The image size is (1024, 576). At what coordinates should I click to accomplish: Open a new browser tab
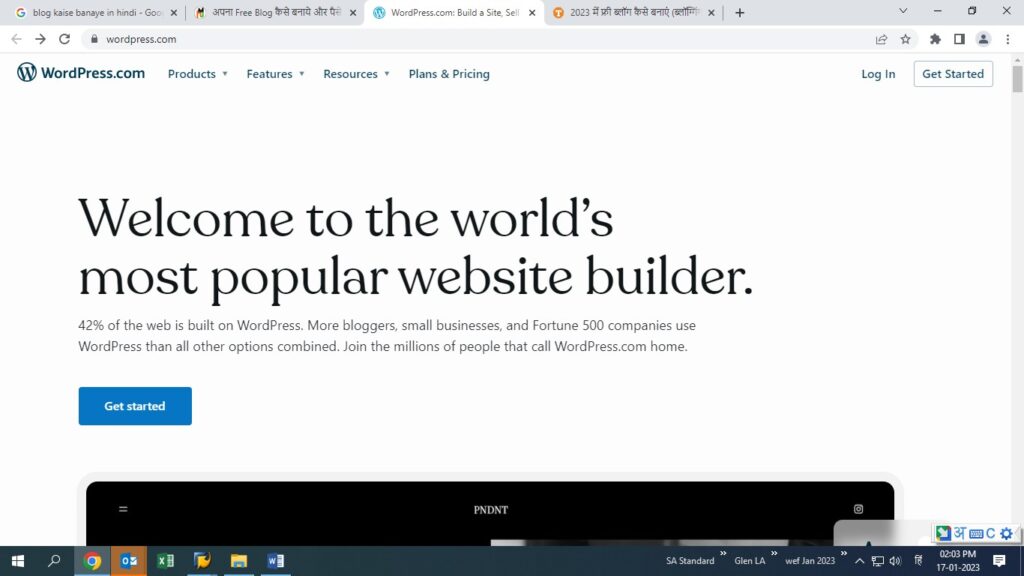740,13
